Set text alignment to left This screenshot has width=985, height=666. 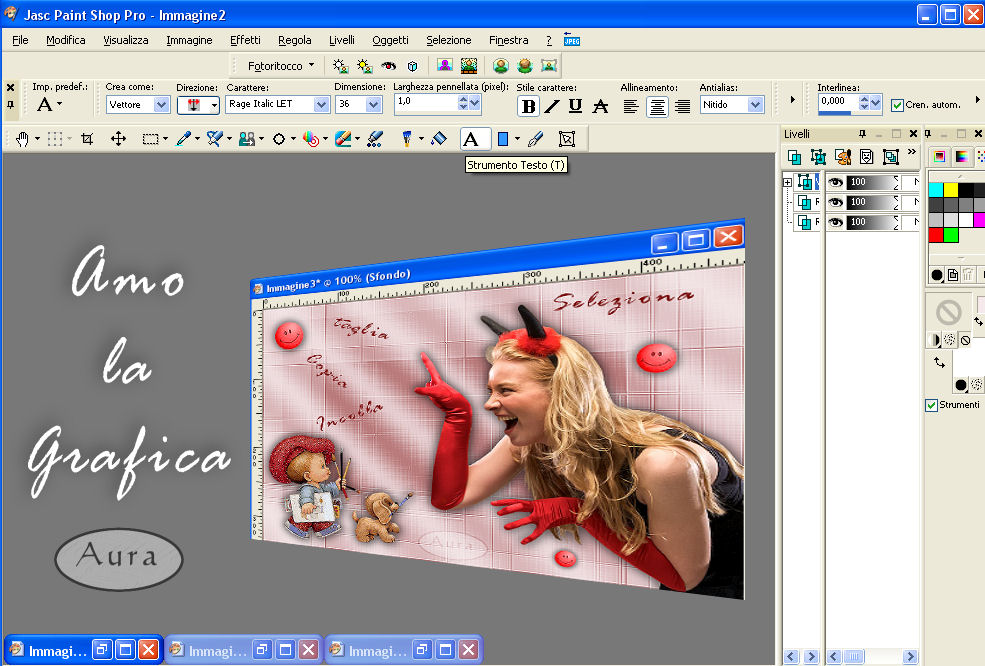[x=631, y=106]
